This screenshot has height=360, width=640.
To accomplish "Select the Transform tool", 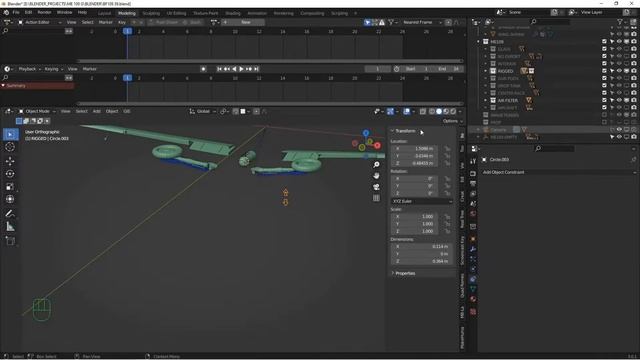I will (x=10, y=199).
